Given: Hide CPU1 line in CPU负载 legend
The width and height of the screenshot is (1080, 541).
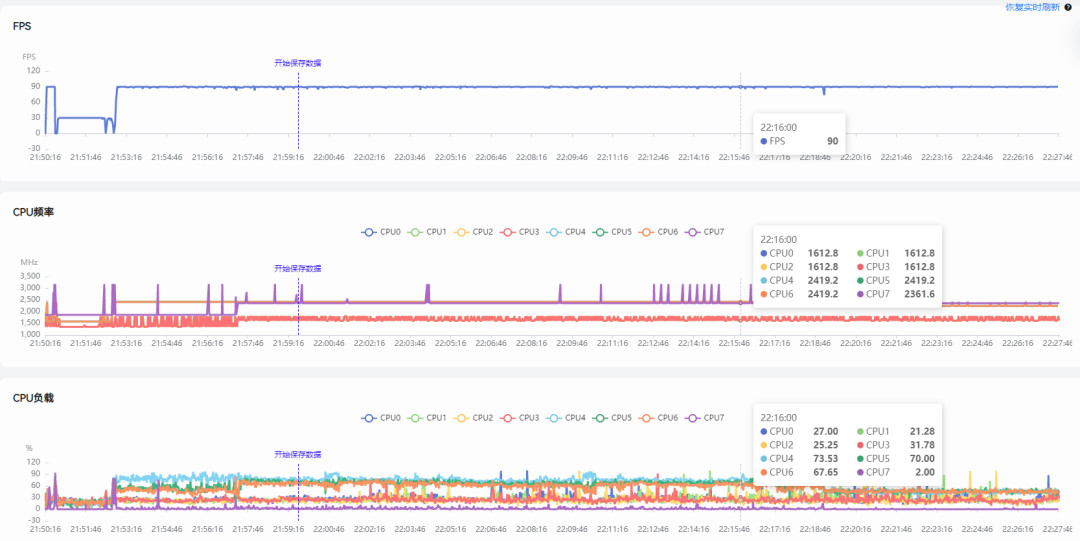Looking at the screenshot, I should coord(427,418).
